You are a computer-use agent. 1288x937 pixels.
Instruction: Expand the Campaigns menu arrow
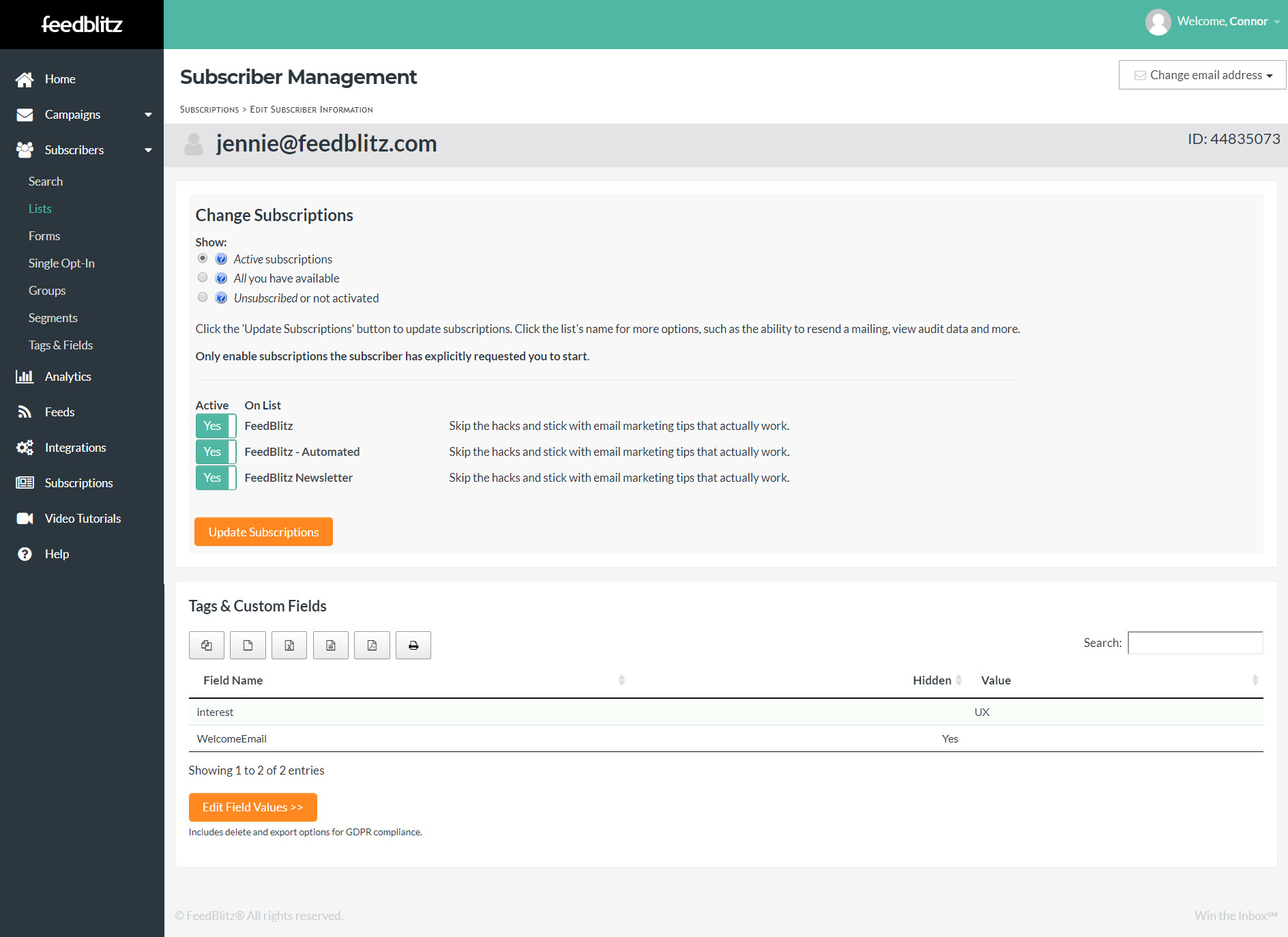148,115
